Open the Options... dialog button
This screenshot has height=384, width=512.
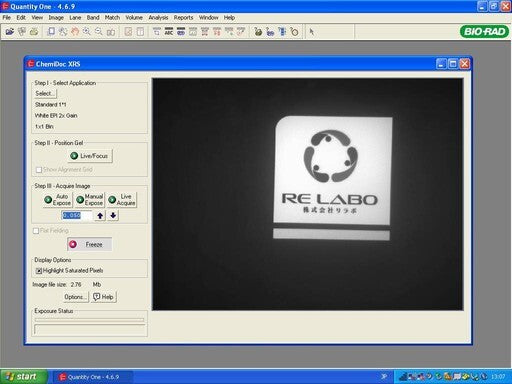pyautogui.click(x=76, y=297)
